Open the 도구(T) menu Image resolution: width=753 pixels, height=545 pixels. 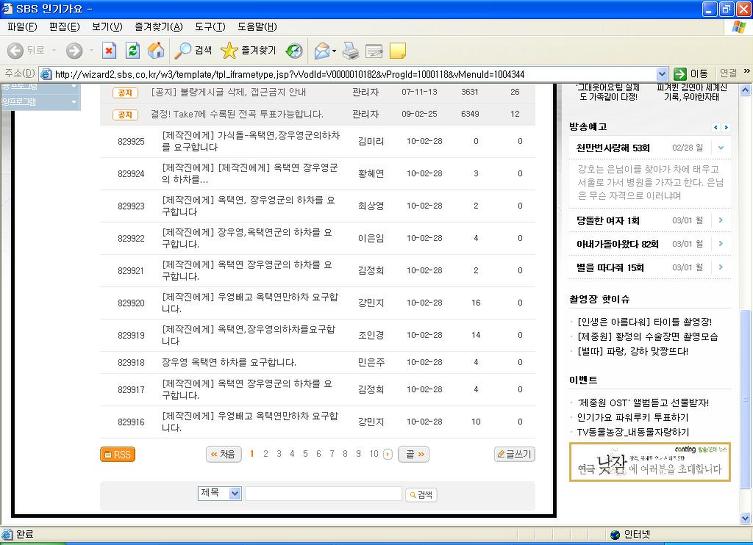point(210,27)
